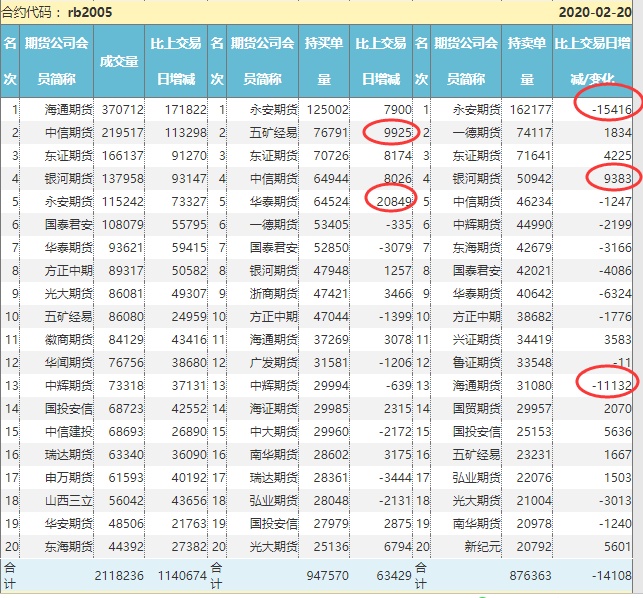
Task: Select total volume change 1140674
Action: coord(182,575)
